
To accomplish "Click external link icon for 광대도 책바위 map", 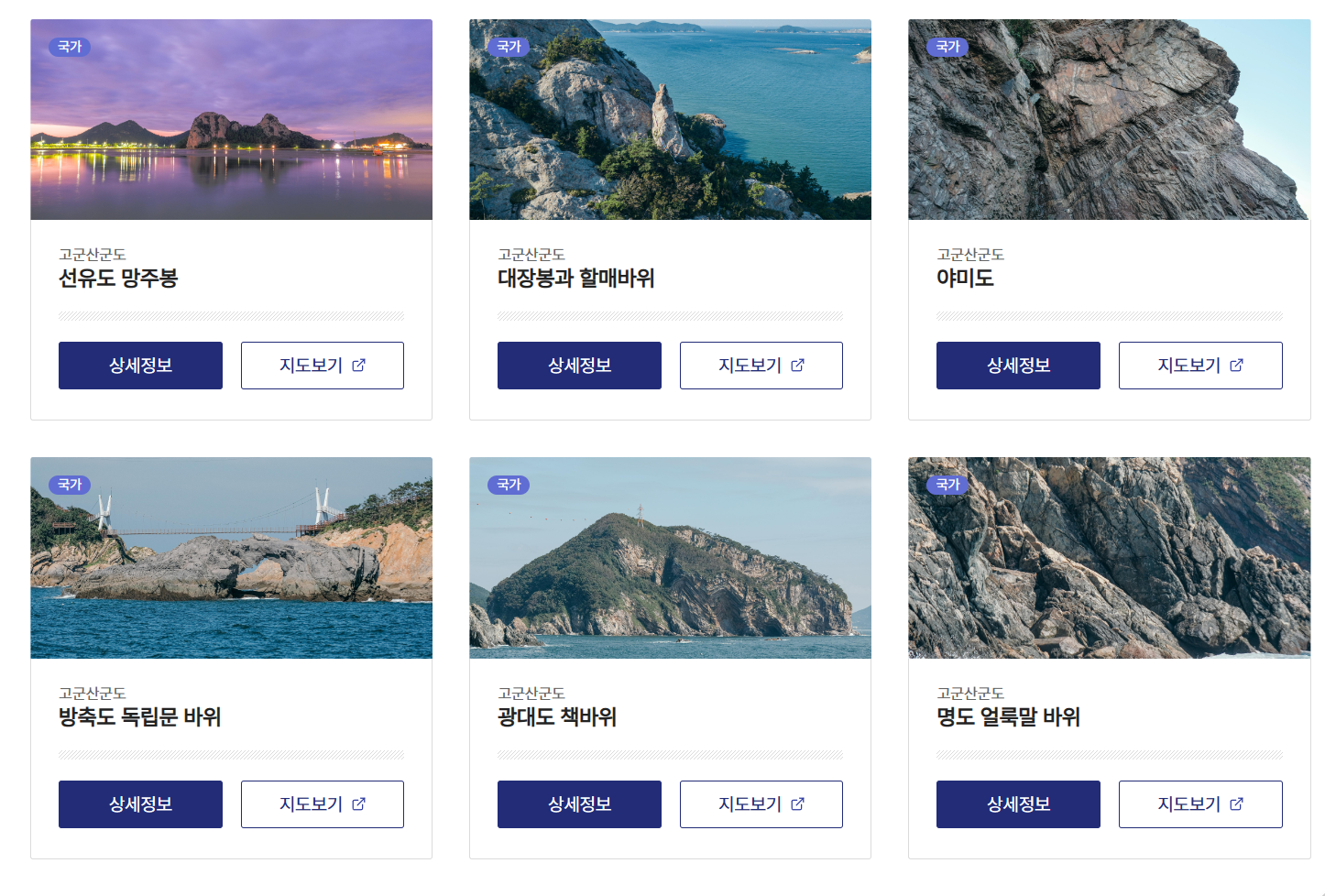I will (797, 803).
